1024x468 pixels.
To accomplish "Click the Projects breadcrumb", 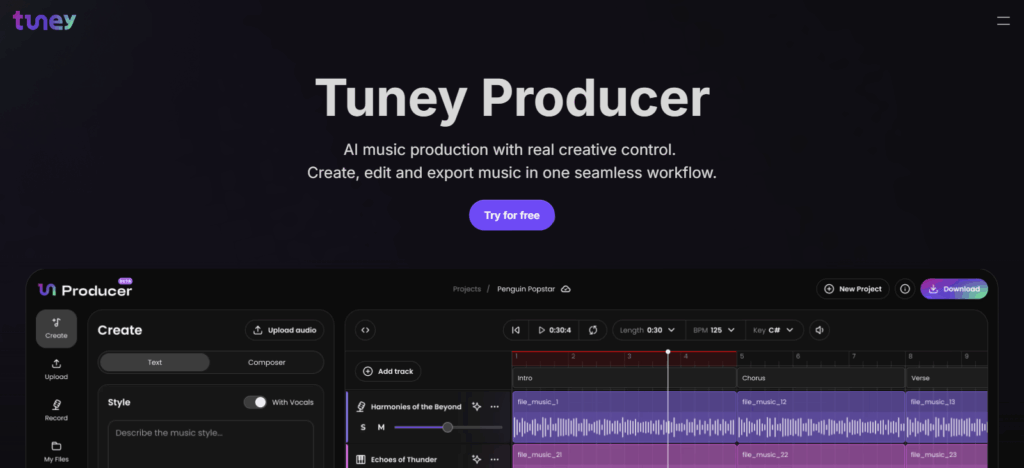I will tap(466, 289).
